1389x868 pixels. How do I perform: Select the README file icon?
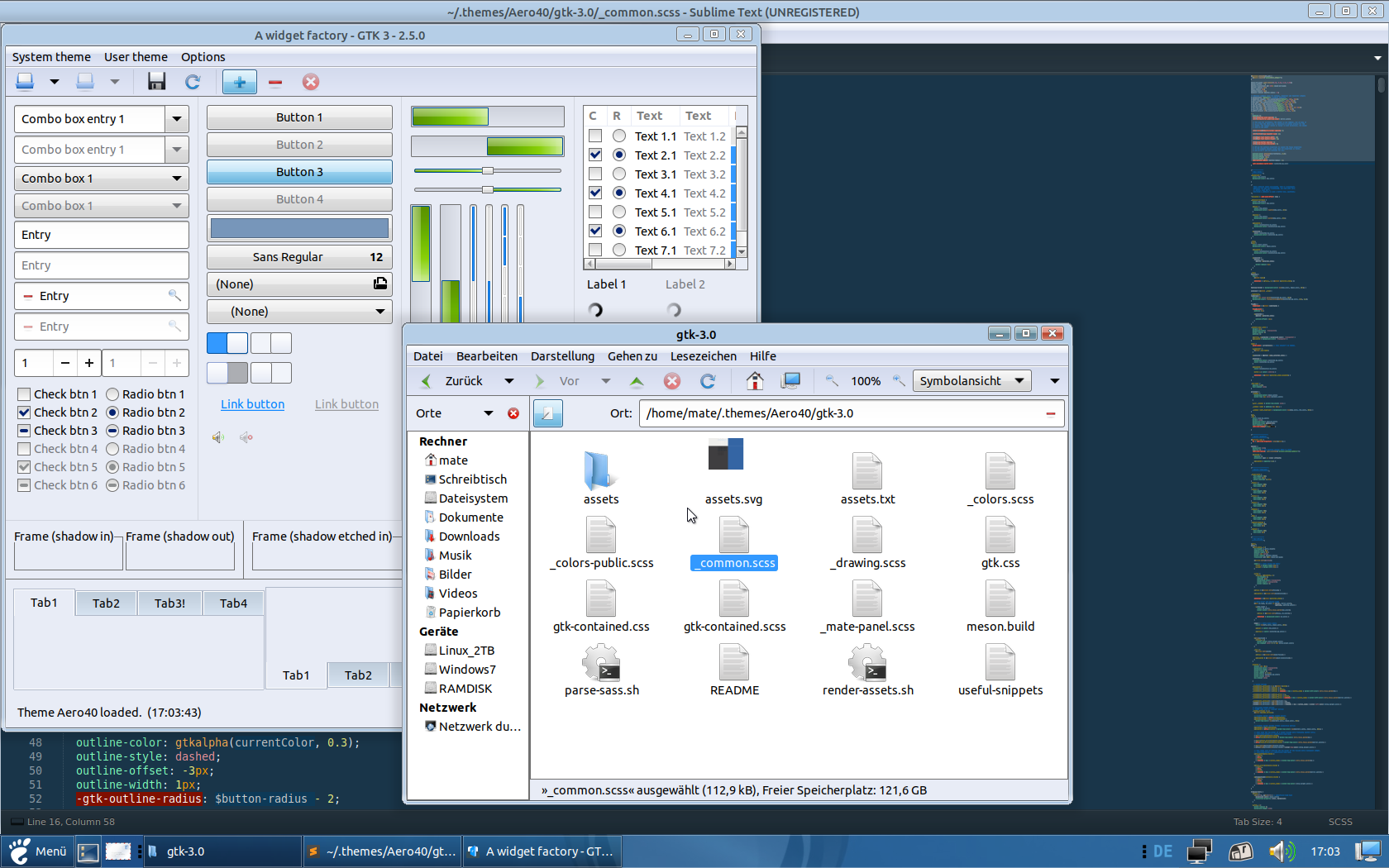tap(734, 662)
